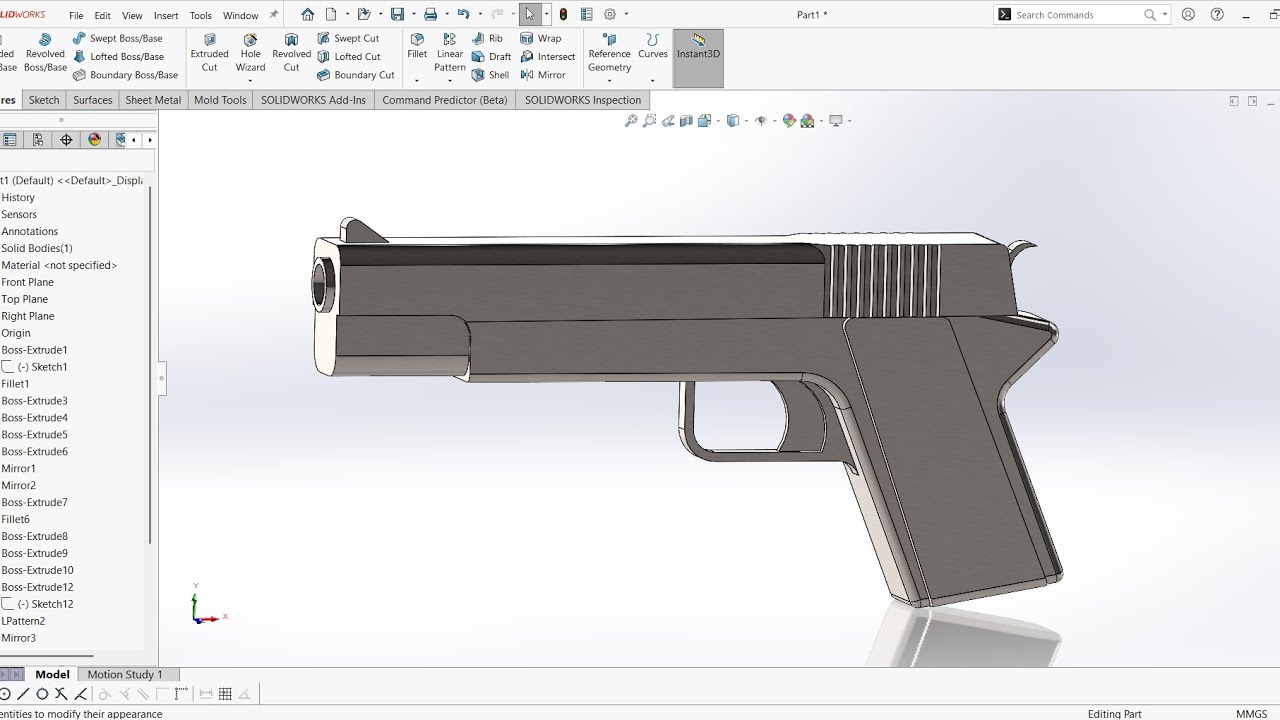Expand the Curves dropdown
This screenshot has width=1280, height=720.
(653, 81)
